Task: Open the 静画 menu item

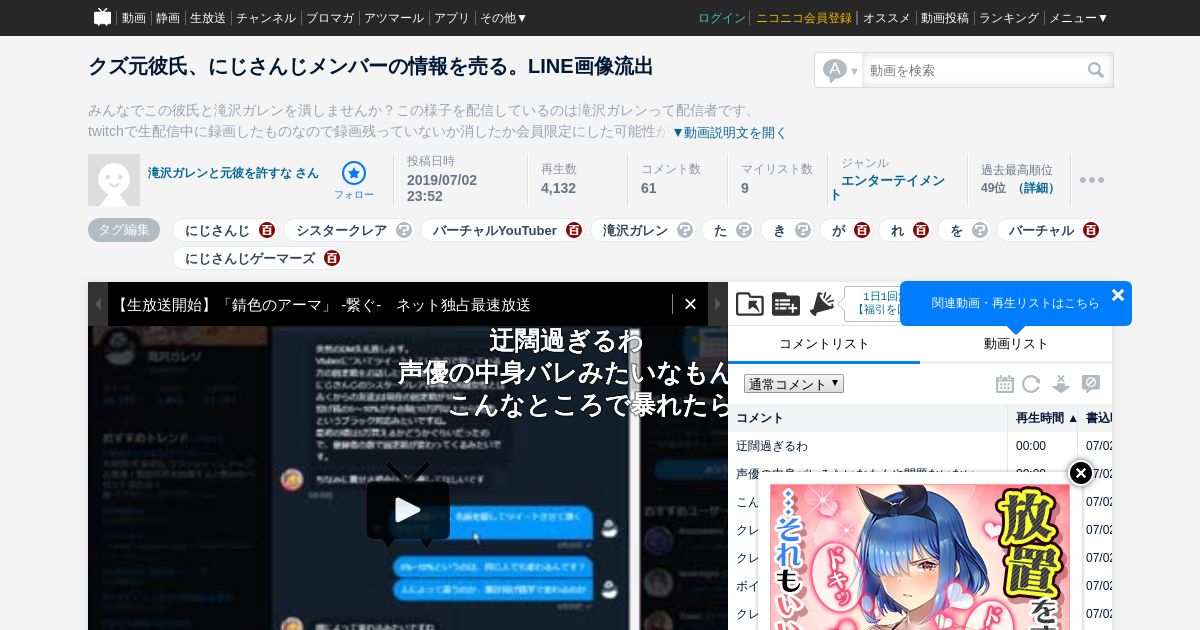Action: [168, 18]
